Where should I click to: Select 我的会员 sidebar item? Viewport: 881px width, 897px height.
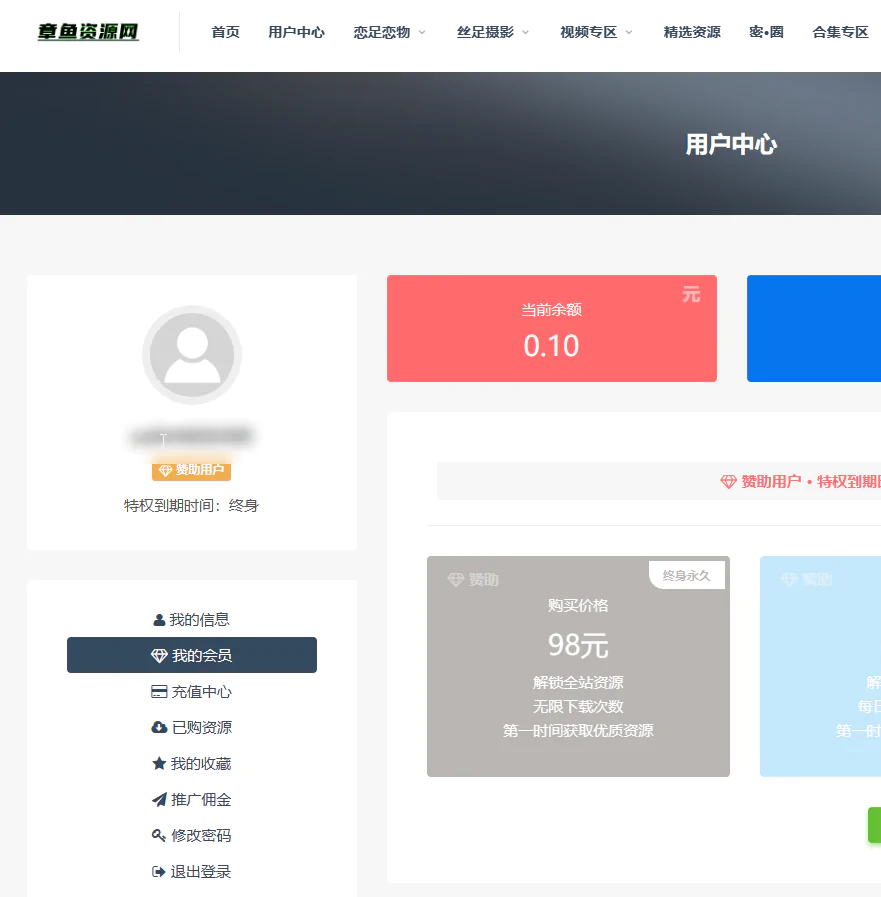pos(192,655)
